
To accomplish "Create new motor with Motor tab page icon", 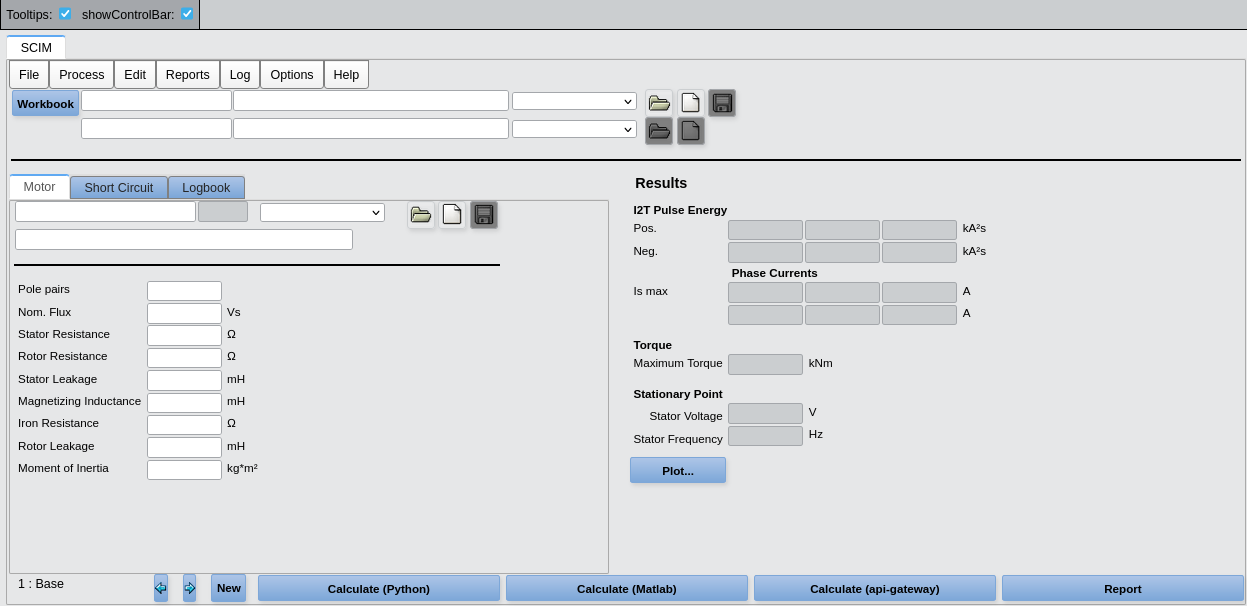I will coord(452,215).
